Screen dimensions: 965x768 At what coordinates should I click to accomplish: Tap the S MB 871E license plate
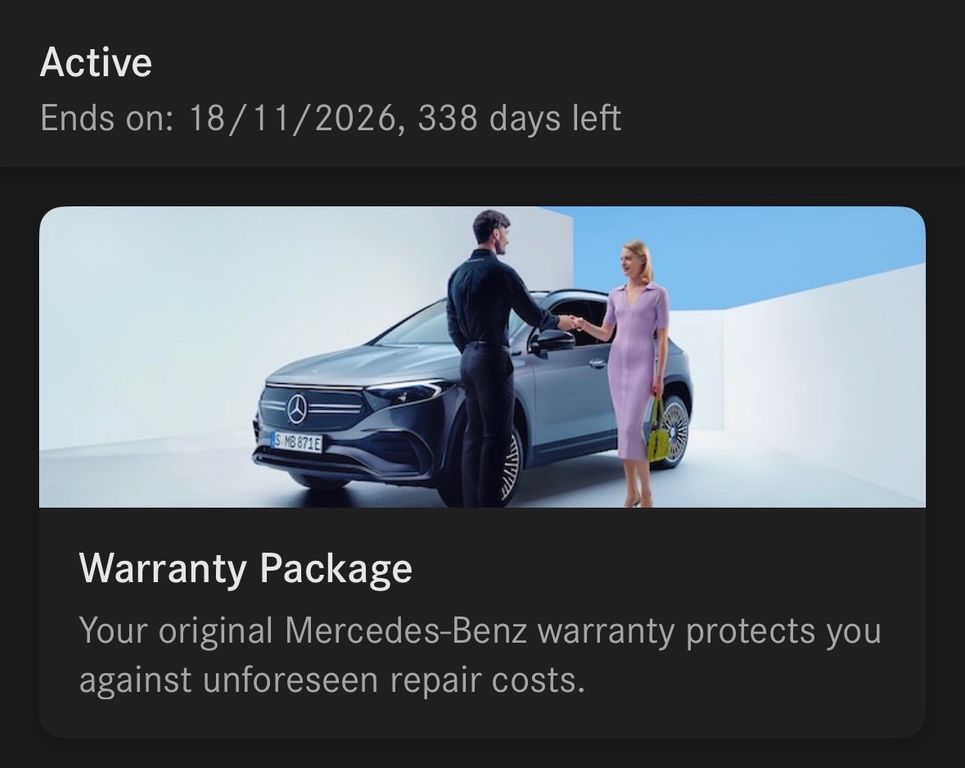[297, 442]
